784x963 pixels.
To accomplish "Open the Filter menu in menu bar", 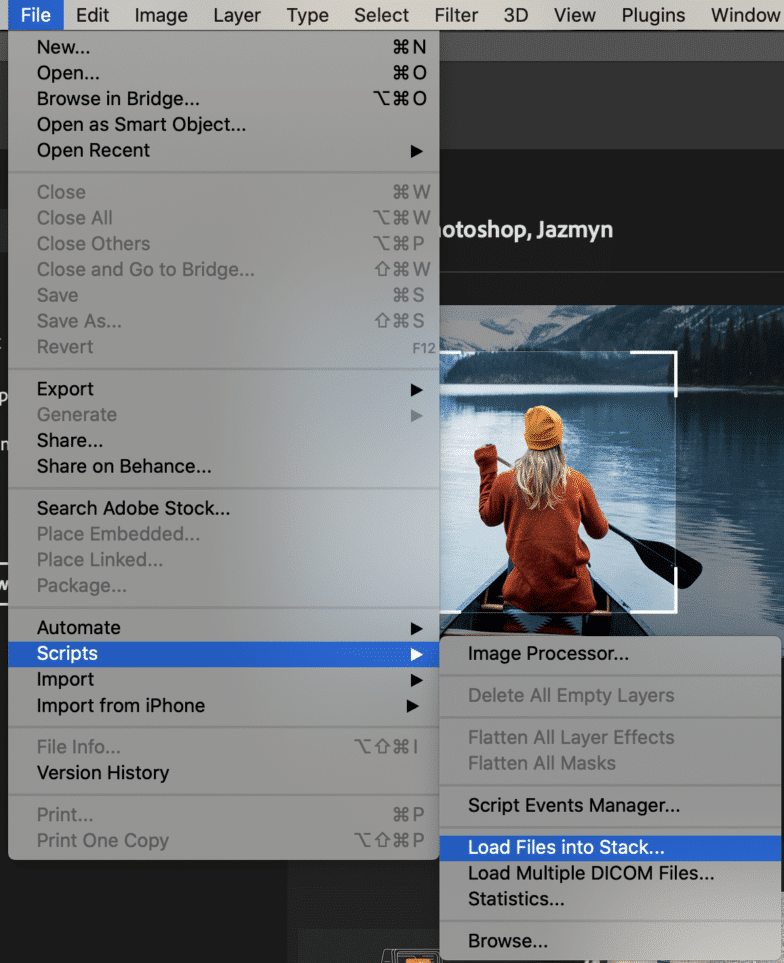I will 455,15.
